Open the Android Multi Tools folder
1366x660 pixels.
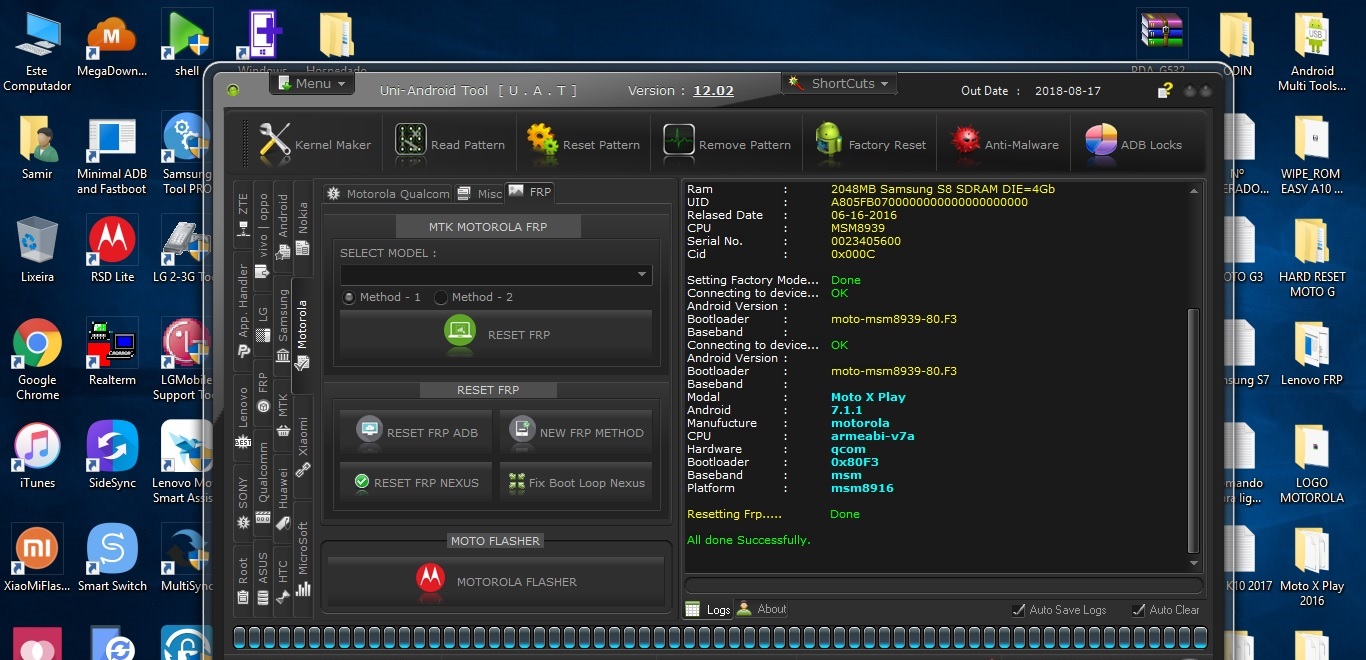pyautogui.click(x=1312, y=51)
